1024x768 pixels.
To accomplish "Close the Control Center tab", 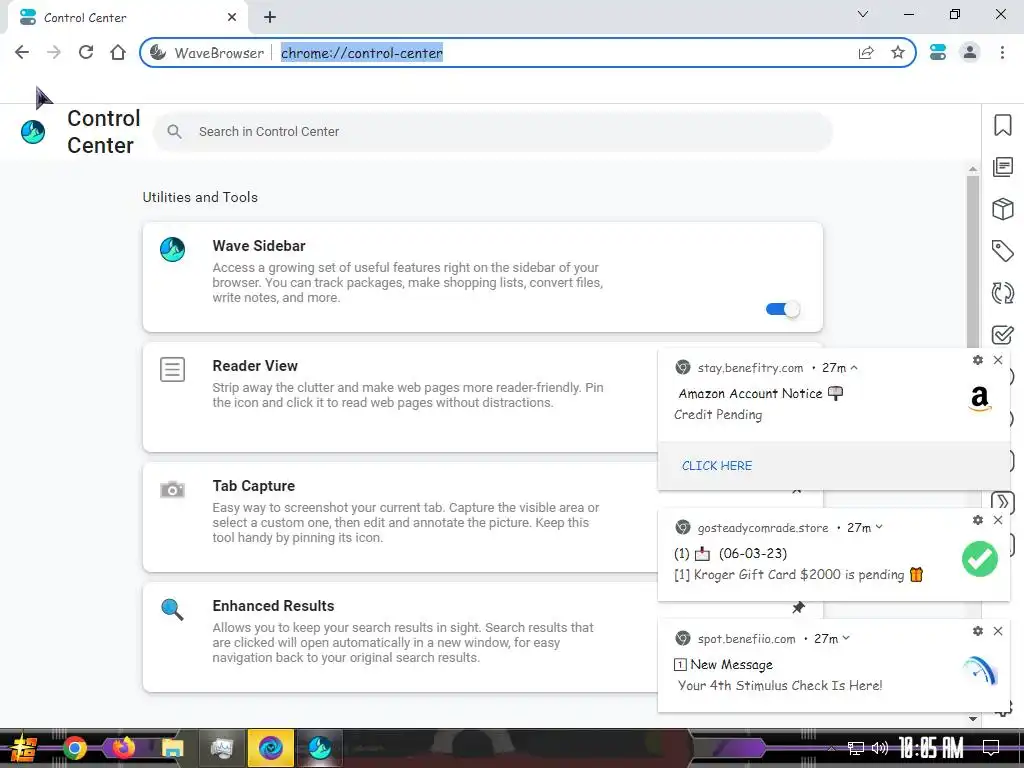I will coord(232,18).
